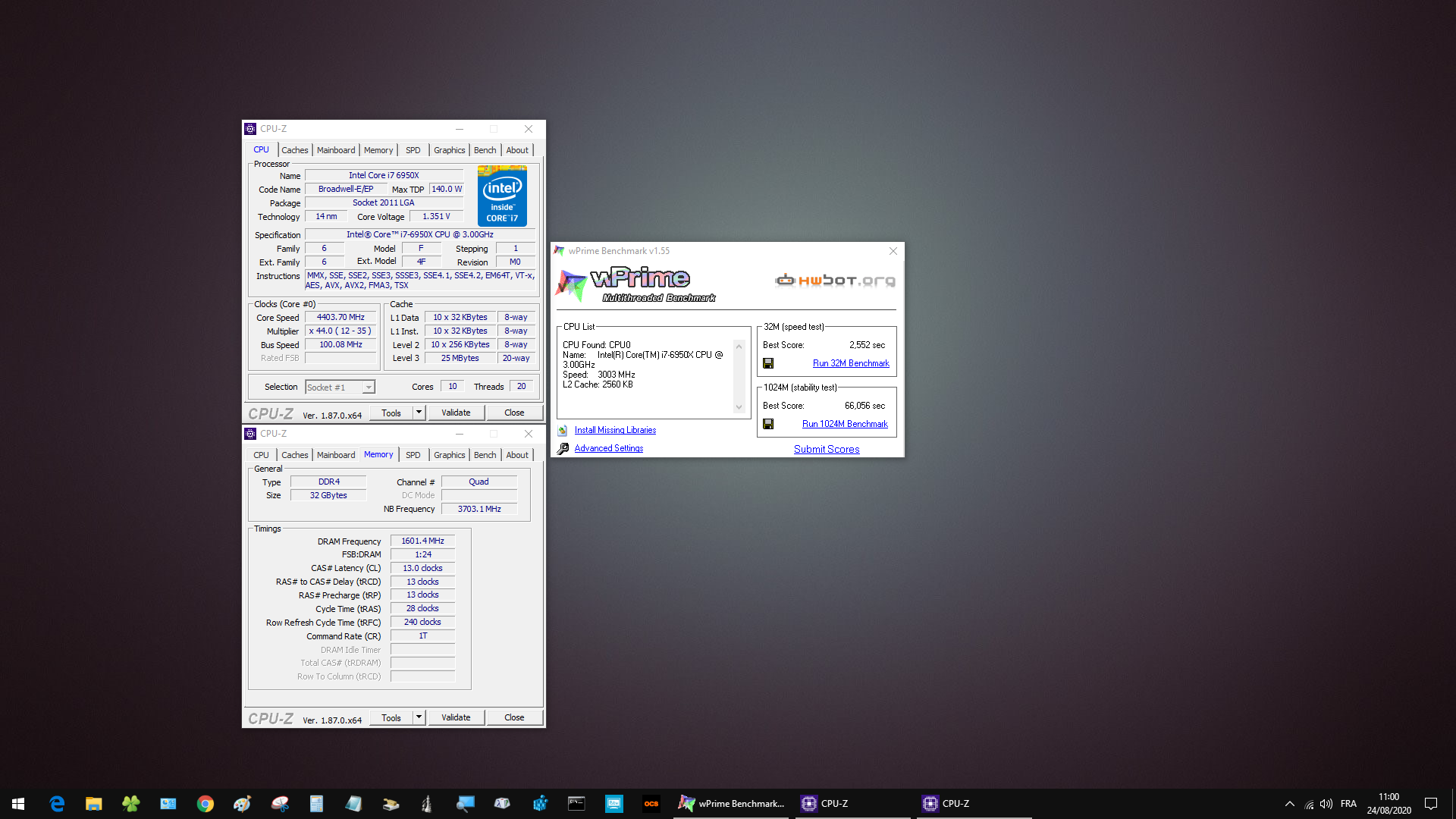Viewport: 1456px width, 819px height.
Task: Minimize the top CPU-Z window
Action: click(x=459, y=129)
